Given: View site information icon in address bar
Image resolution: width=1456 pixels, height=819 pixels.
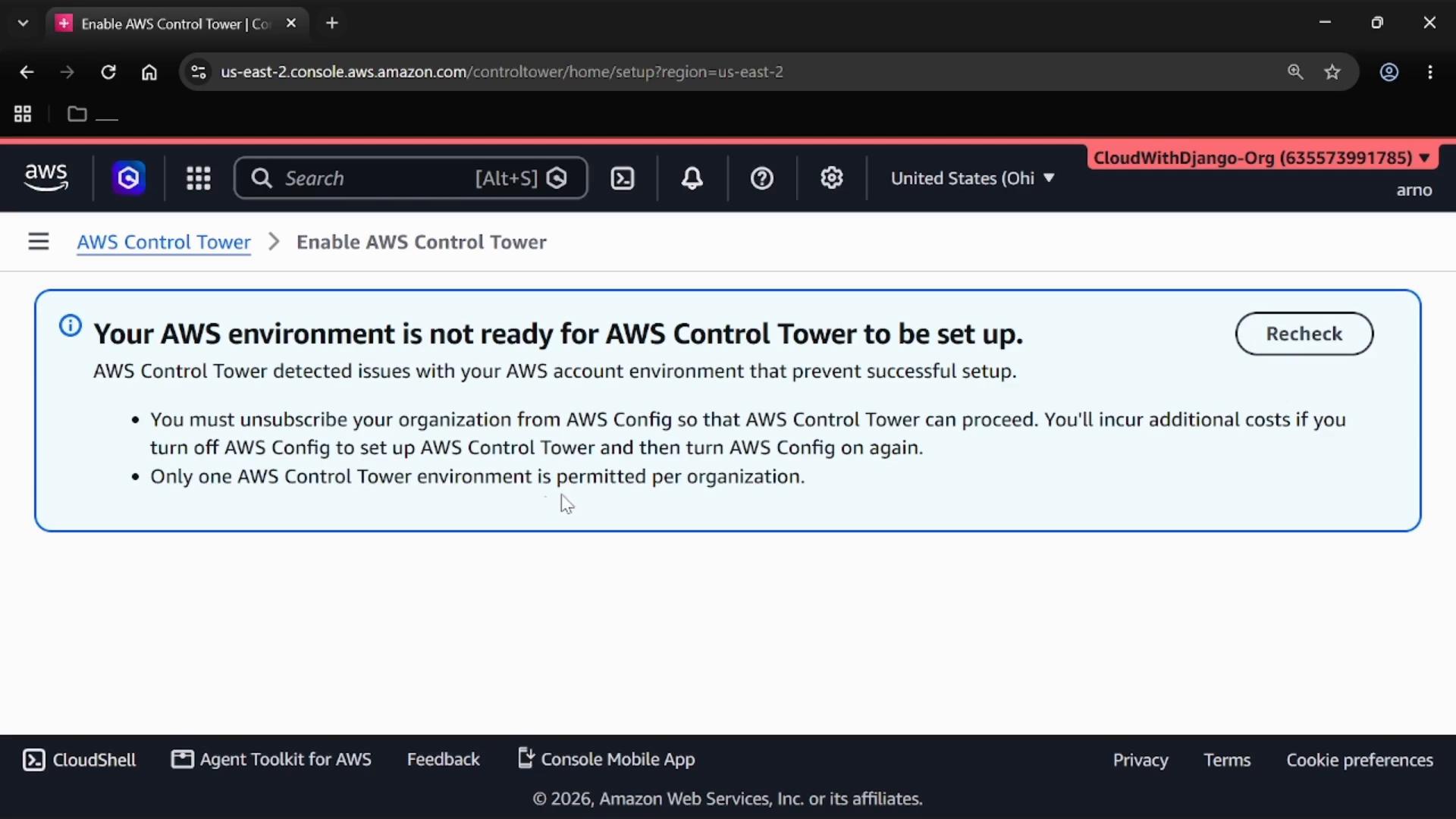Looking at the screenshot, I should 199,72.
